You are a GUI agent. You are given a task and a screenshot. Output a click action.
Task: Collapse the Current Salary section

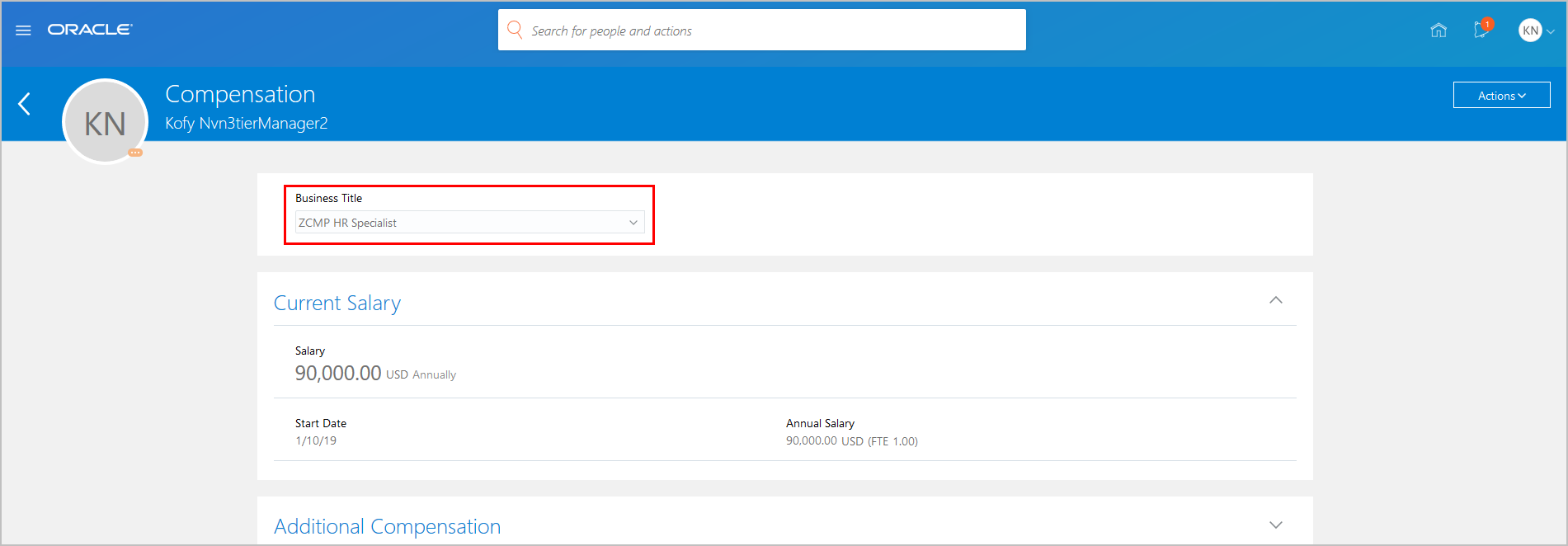tap(1276, 300)
